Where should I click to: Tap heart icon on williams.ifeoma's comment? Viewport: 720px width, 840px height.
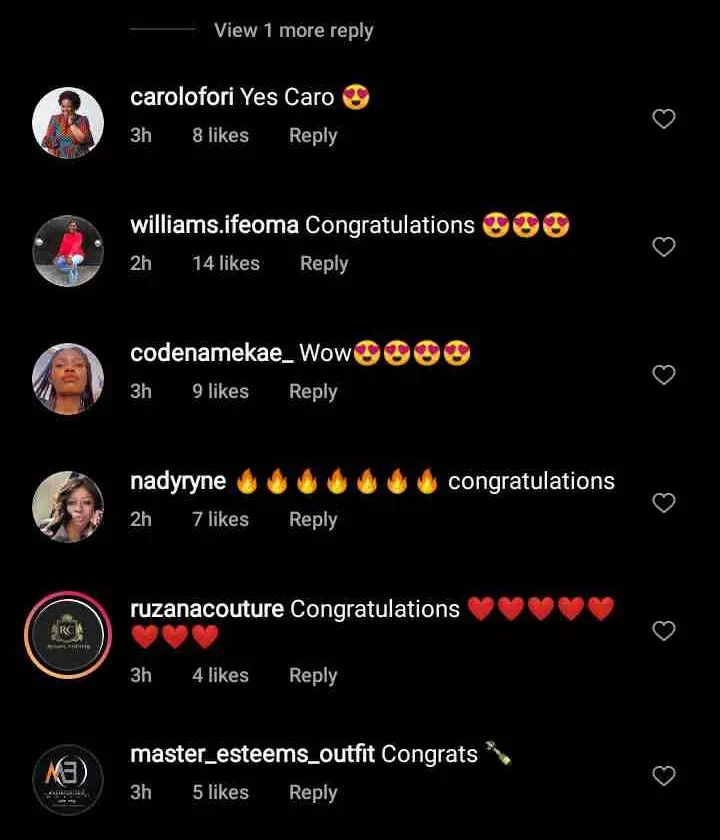[664, 246]
